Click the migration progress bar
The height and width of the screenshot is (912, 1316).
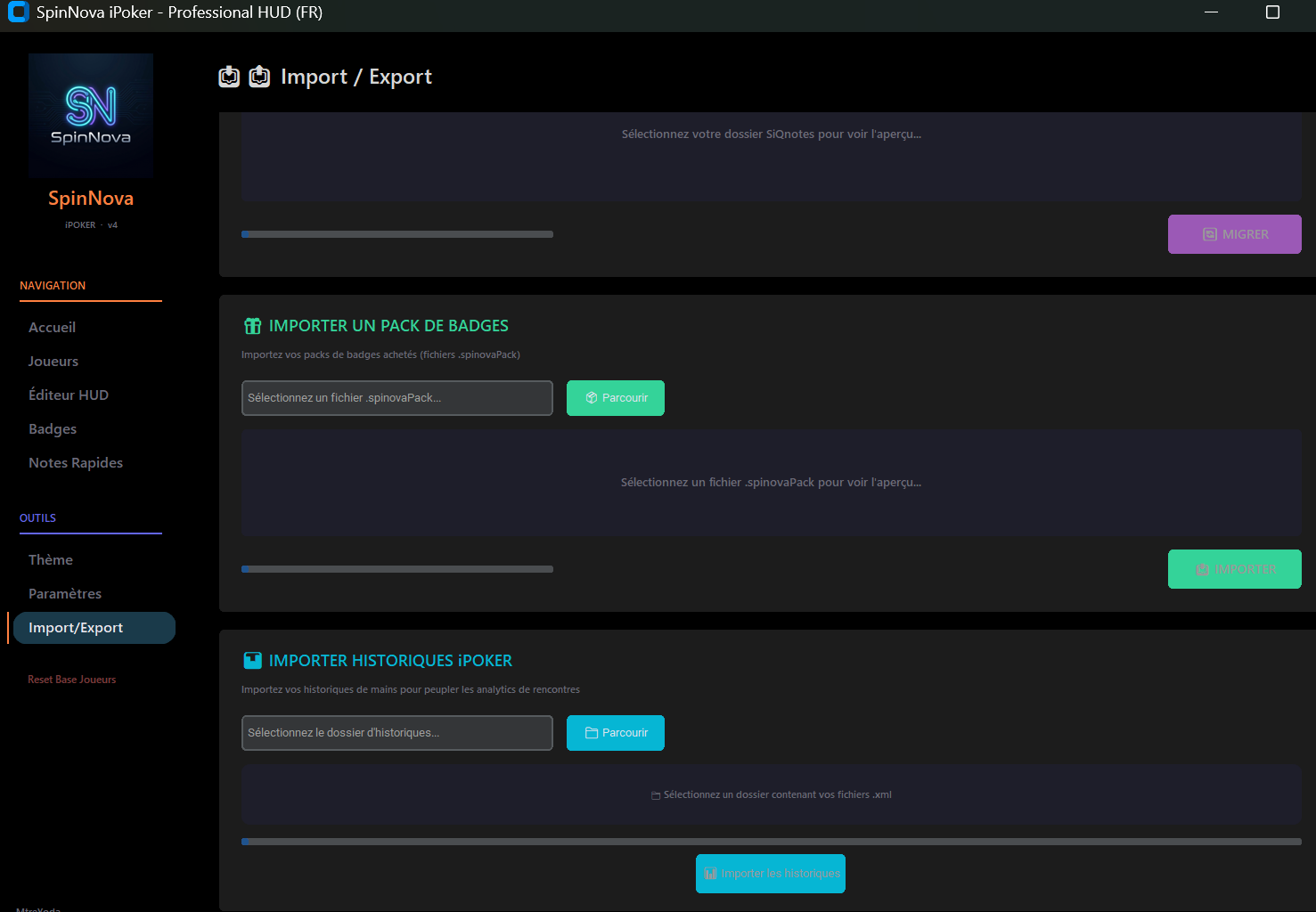tap(397, 234)
